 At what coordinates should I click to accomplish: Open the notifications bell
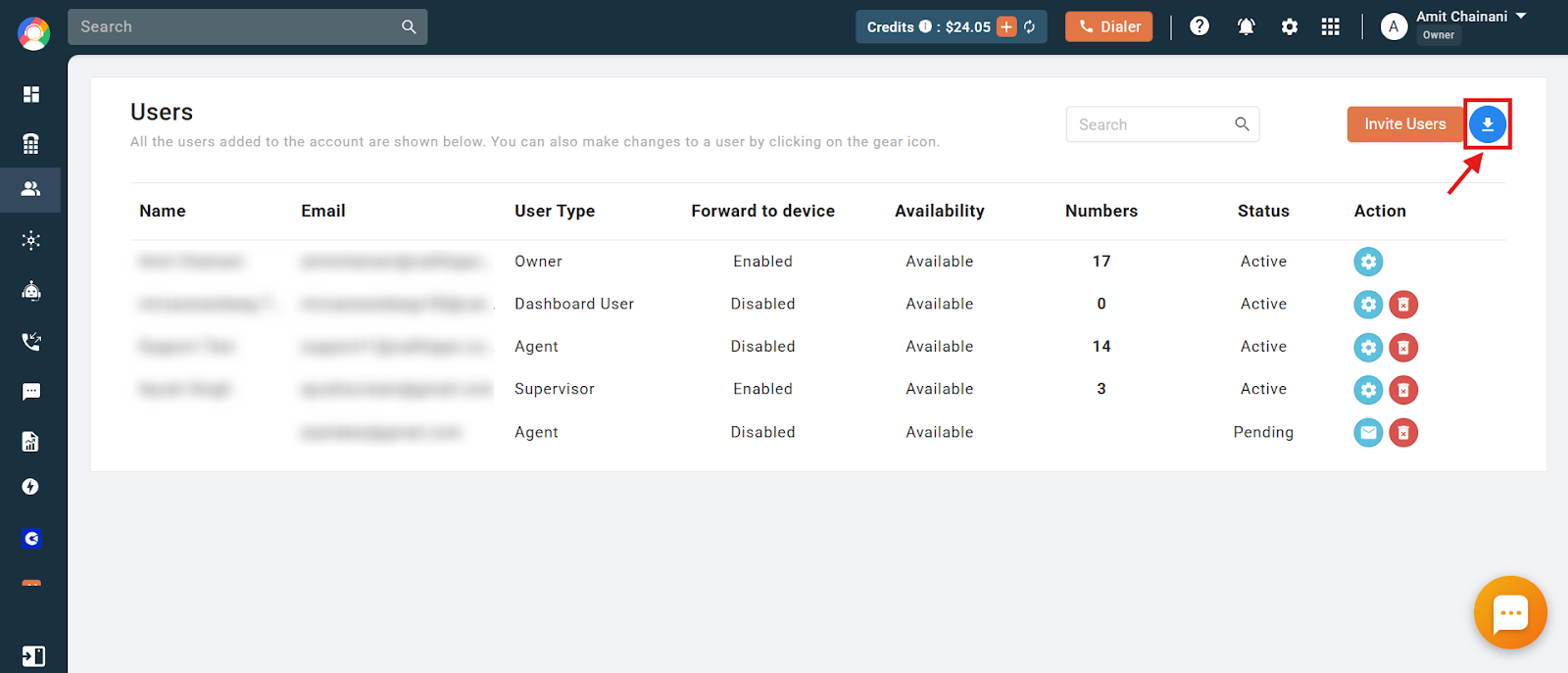point(1246,26)
